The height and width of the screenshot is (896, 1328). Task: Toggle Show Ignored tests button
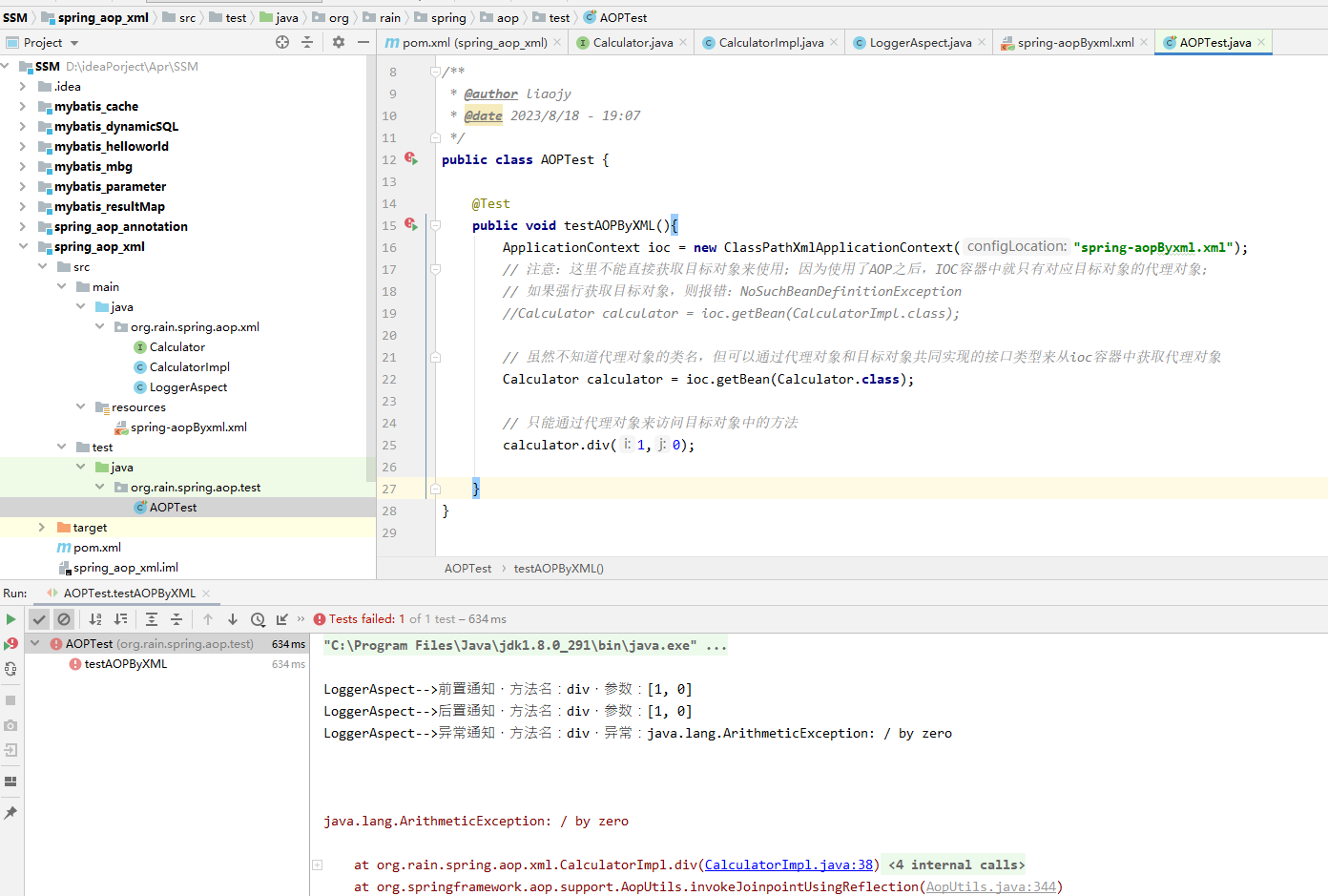click(x=64, y=619)
